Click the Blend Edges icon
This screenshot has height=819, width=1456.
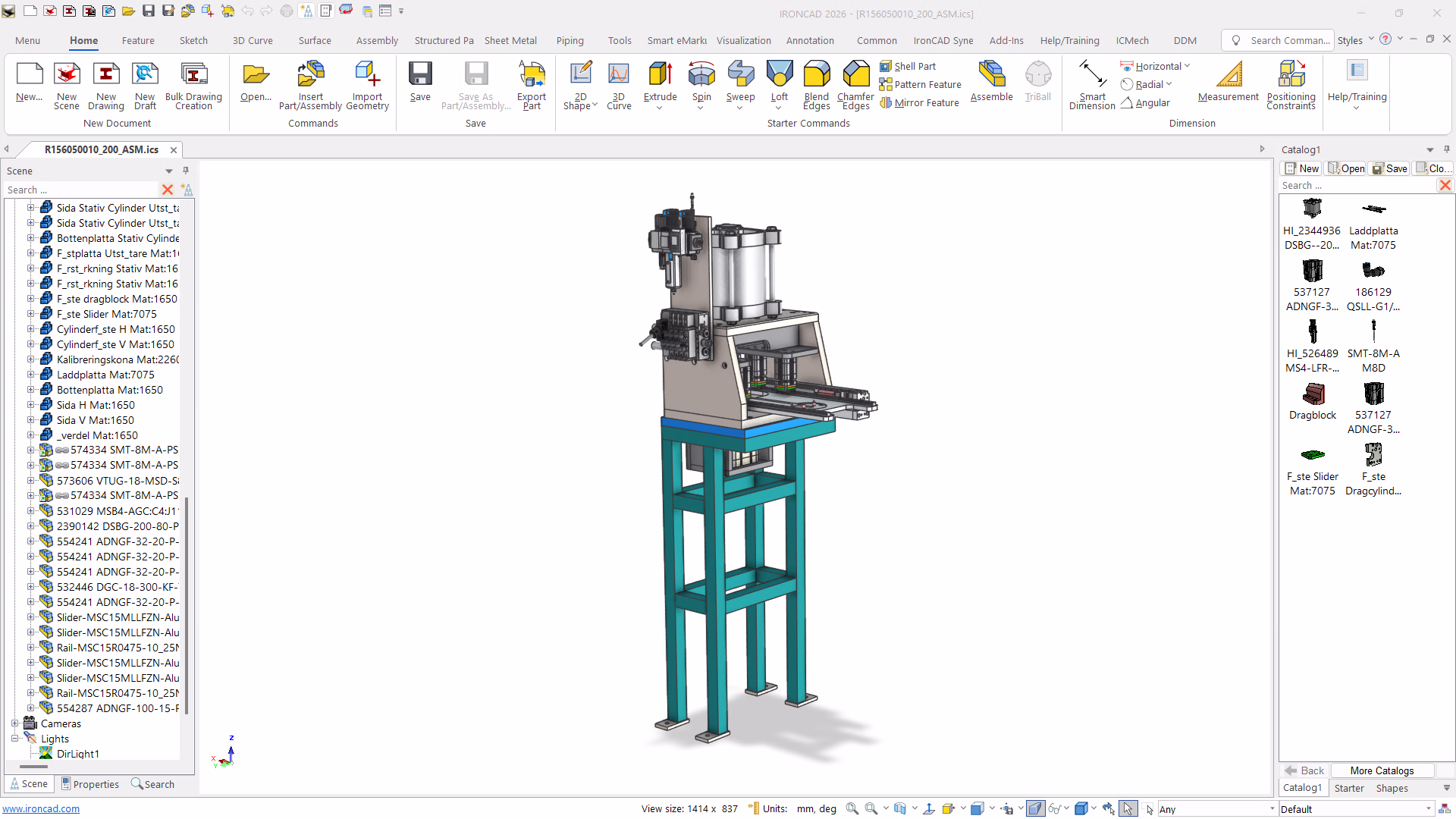[816, 75]
